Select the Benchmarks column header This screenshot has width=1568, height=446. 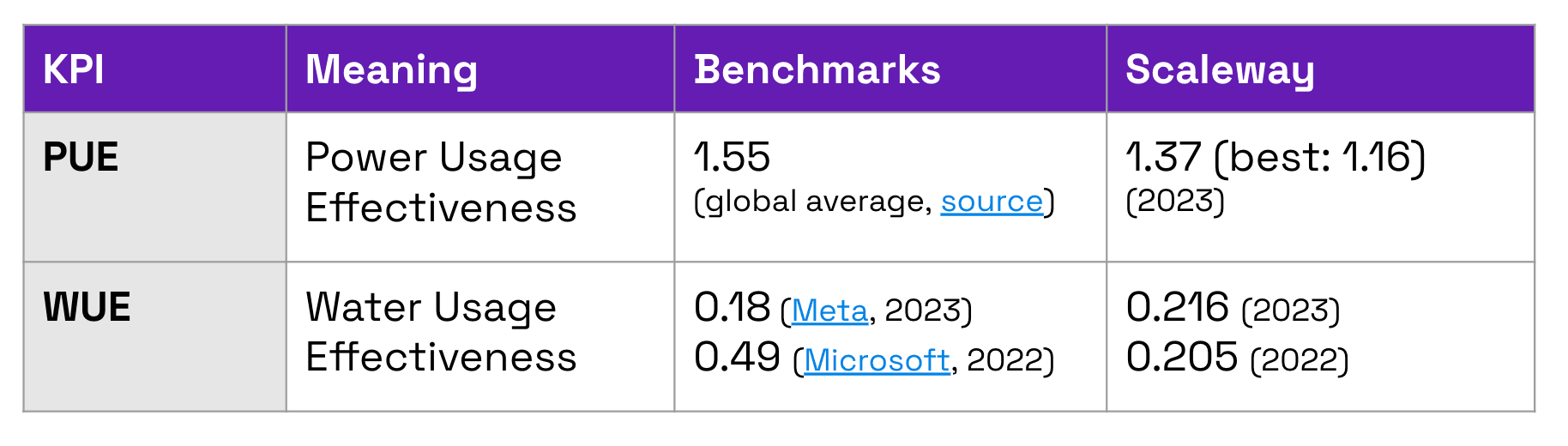[x=817, y=69]
